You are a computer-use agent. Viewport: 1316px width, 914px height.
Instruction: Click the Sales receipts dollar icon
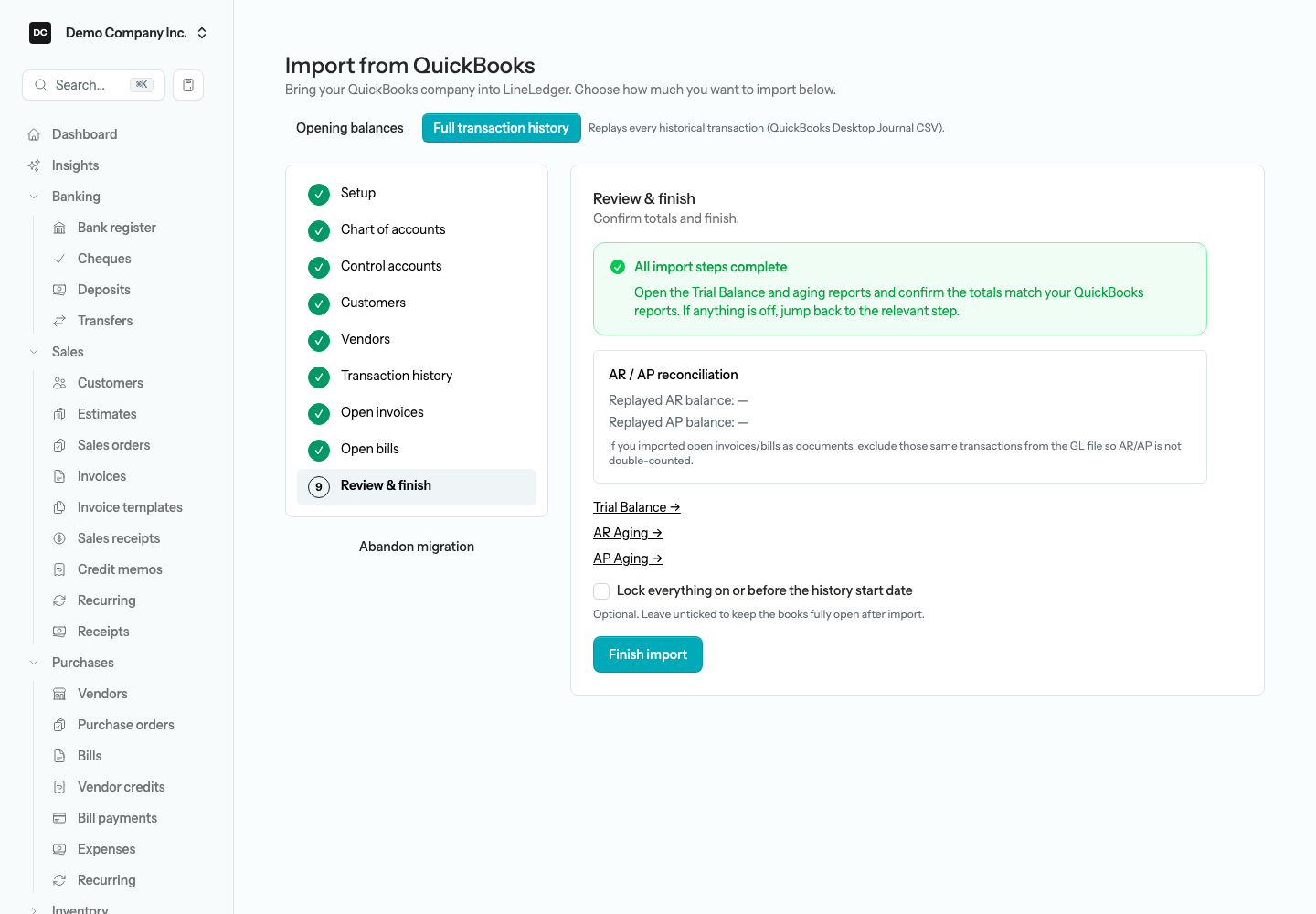tap(59, 538)
